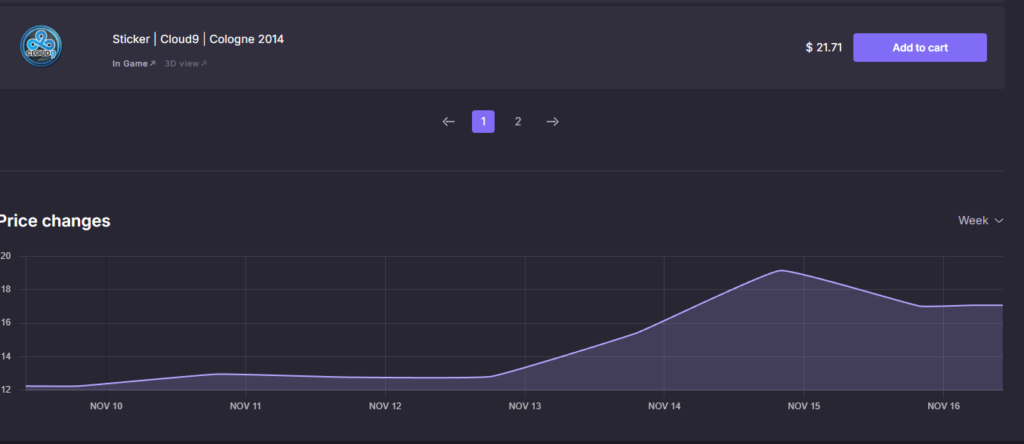
Task: Switch to page 2 of listings
Action: 517,122
